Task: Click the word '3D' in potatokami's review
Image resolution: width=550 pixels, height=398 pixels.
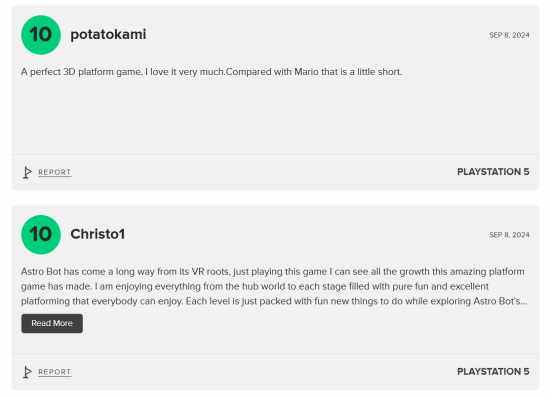Action: [x=69, y=72]
